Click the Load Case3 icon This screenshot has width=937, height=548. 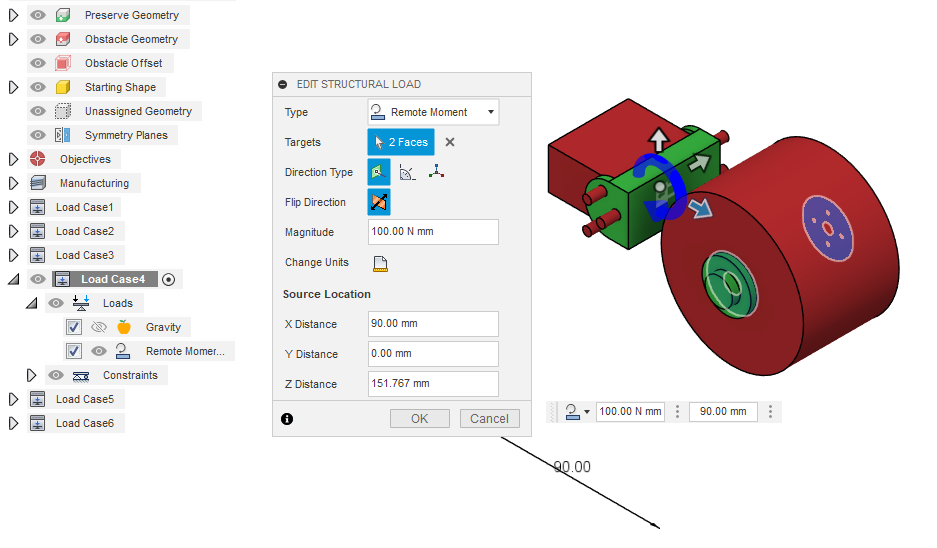click(38, 255)
